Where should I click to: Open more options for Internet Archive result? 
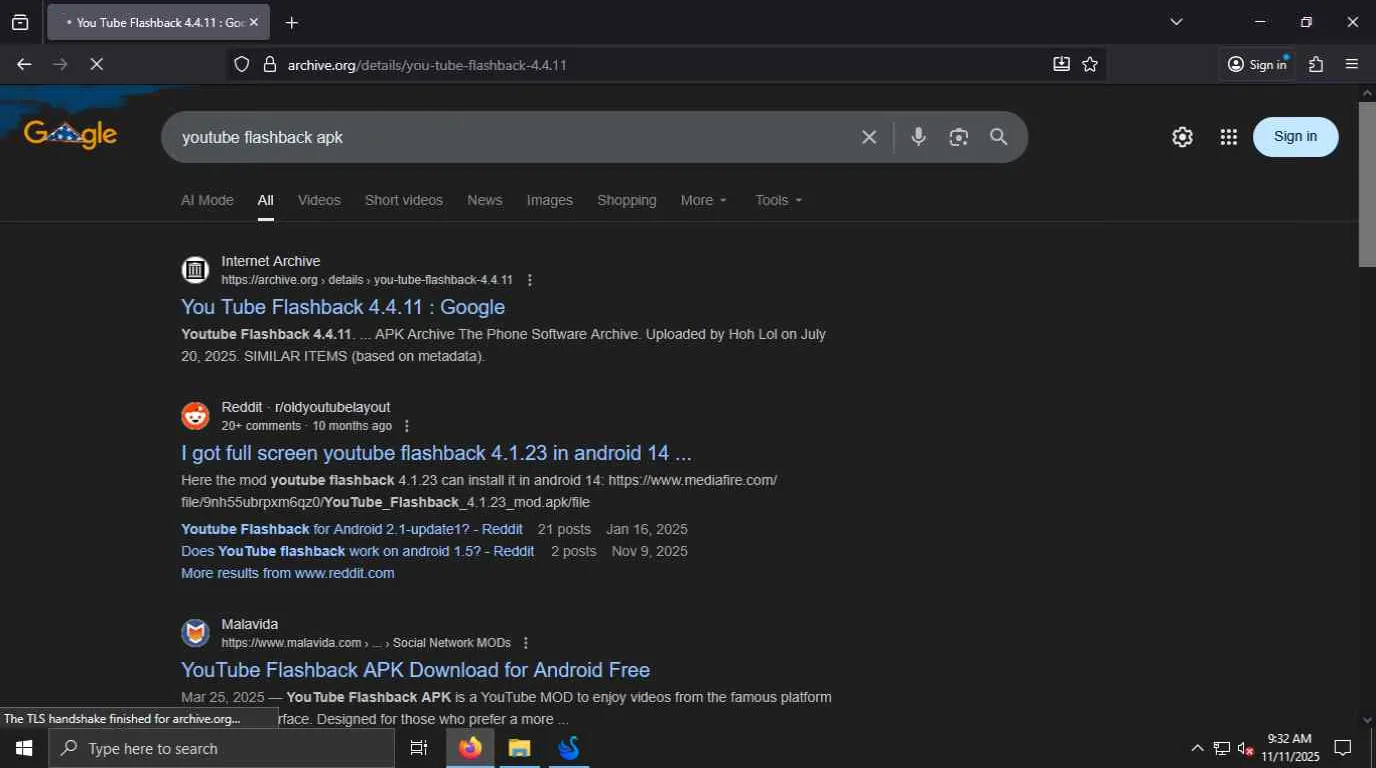(x=530, y=280)
